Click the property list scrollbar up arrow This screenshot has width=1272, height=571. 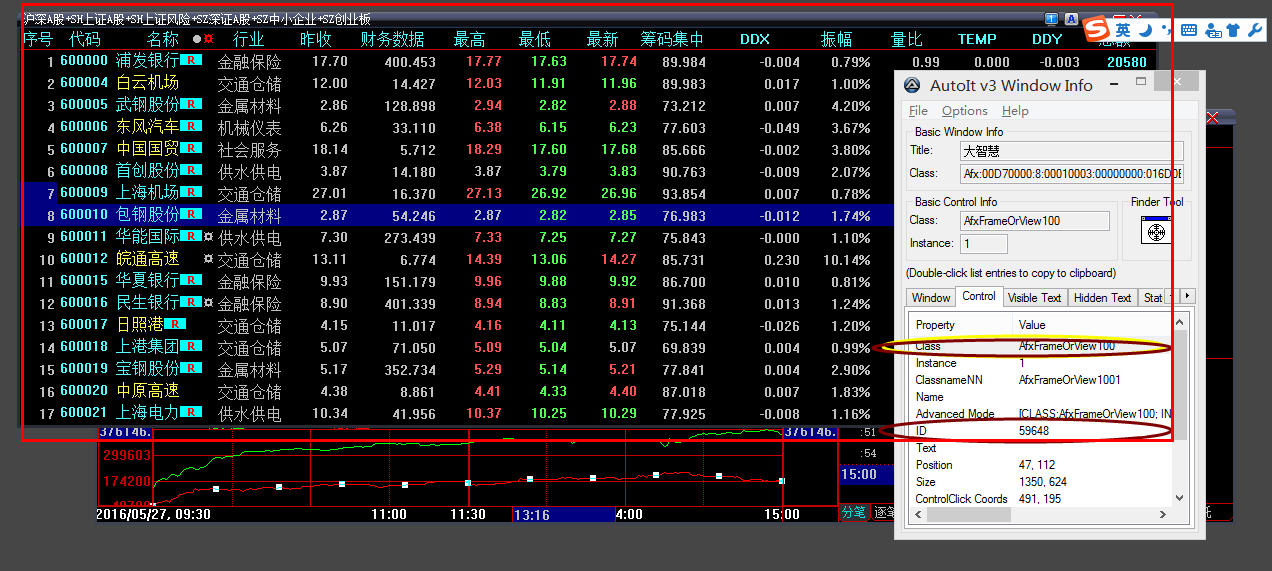pyautogui.click(x=1180, y=321)
